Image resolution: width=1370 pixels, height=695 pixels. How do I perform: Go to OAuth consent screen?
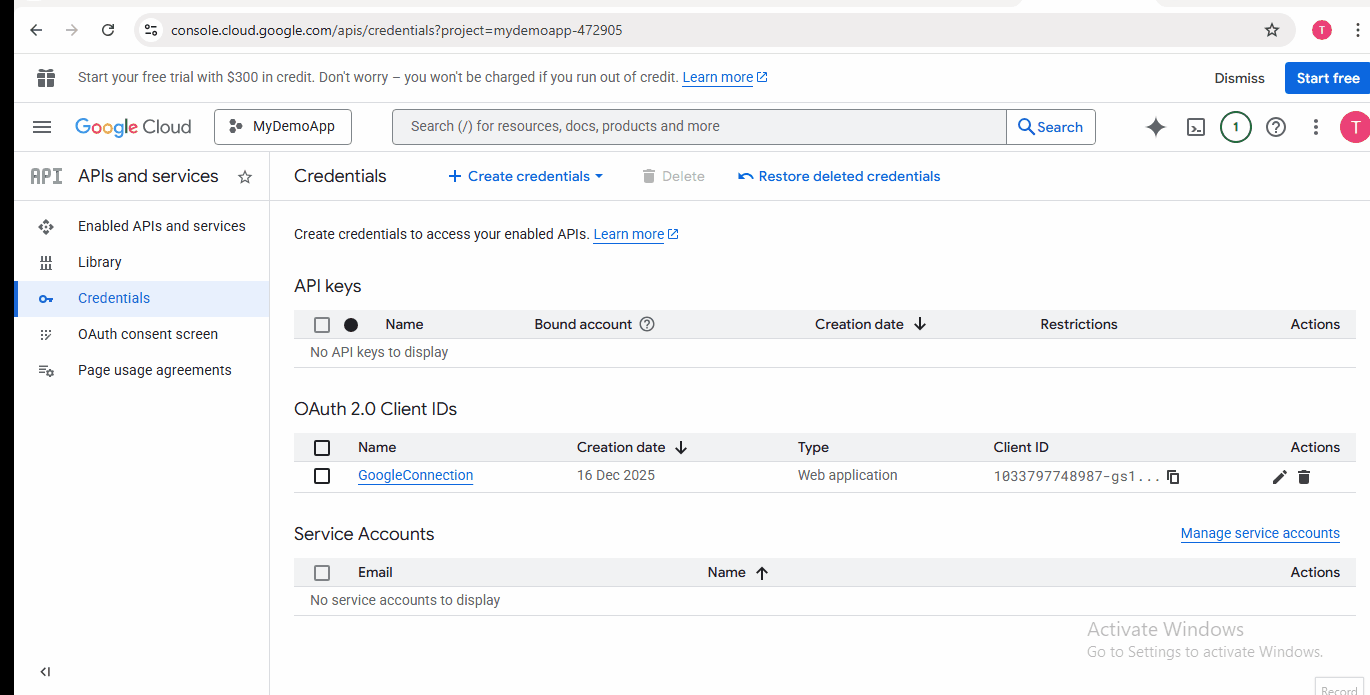pos(148,334)
